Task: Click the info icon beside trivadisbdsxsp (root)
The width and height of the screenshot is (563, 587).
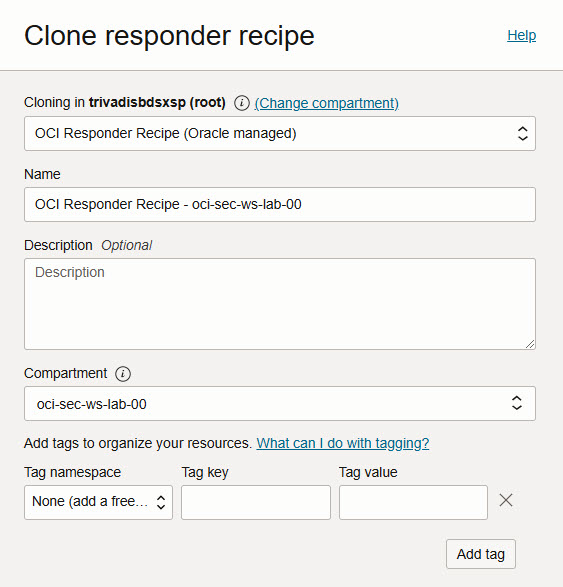Action: point(242,103)
